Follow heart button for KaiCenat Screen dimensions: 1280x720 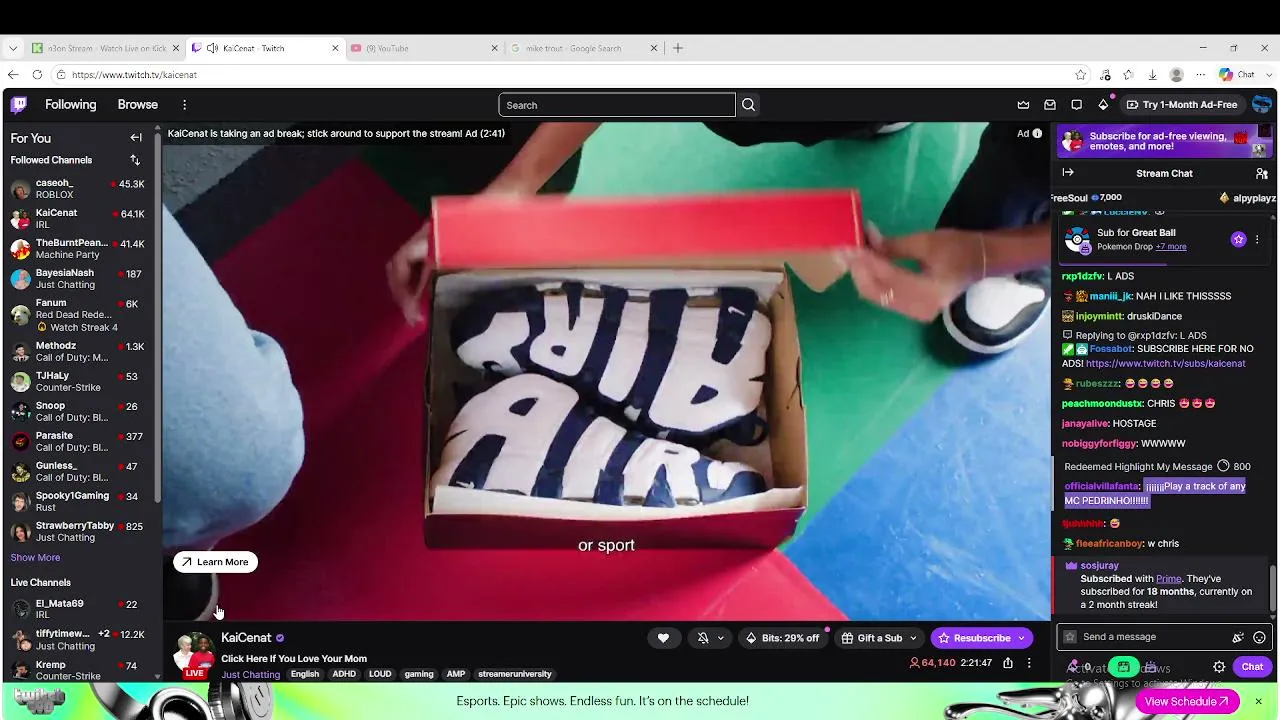tap(663, 638)
